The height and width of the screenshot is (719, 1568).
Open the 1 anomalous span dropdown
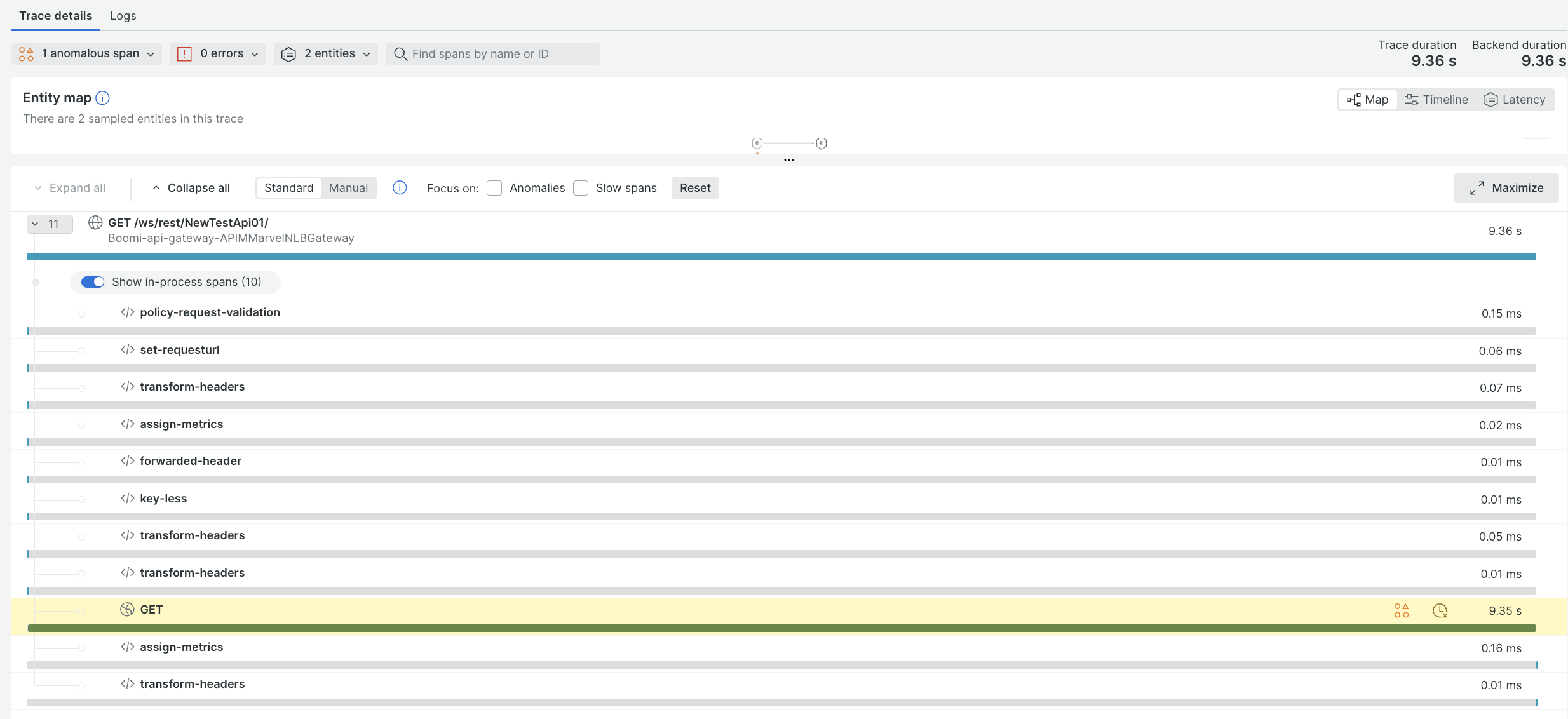(87, 54)
